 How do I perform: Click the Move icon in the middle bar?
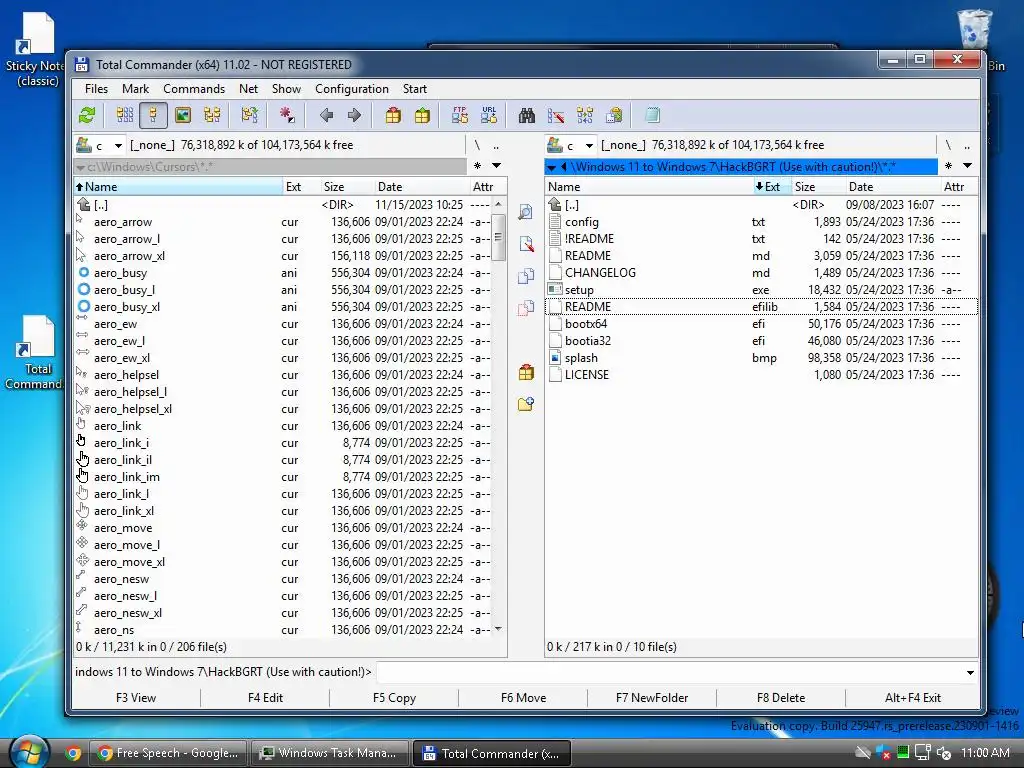[x=526, y=308]
